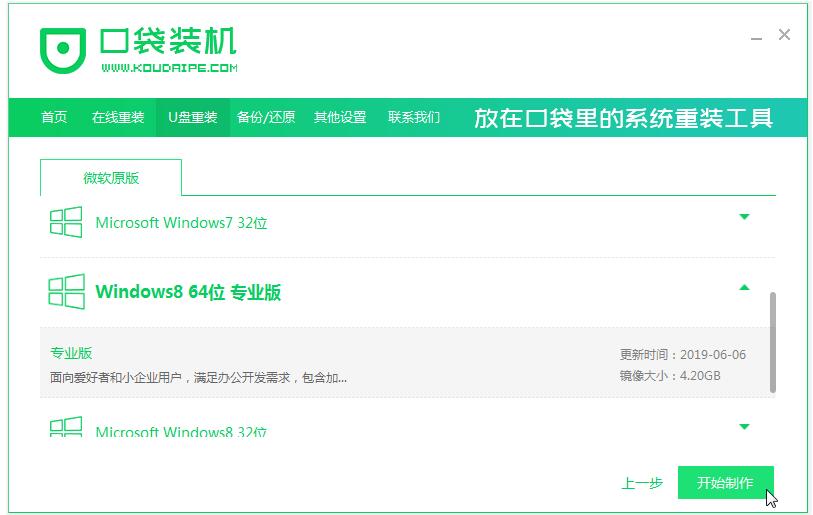Click the Microsoft Windows8 32位 row text
The width and height of the screenshot is (813, 515).
tap(181, 431)
